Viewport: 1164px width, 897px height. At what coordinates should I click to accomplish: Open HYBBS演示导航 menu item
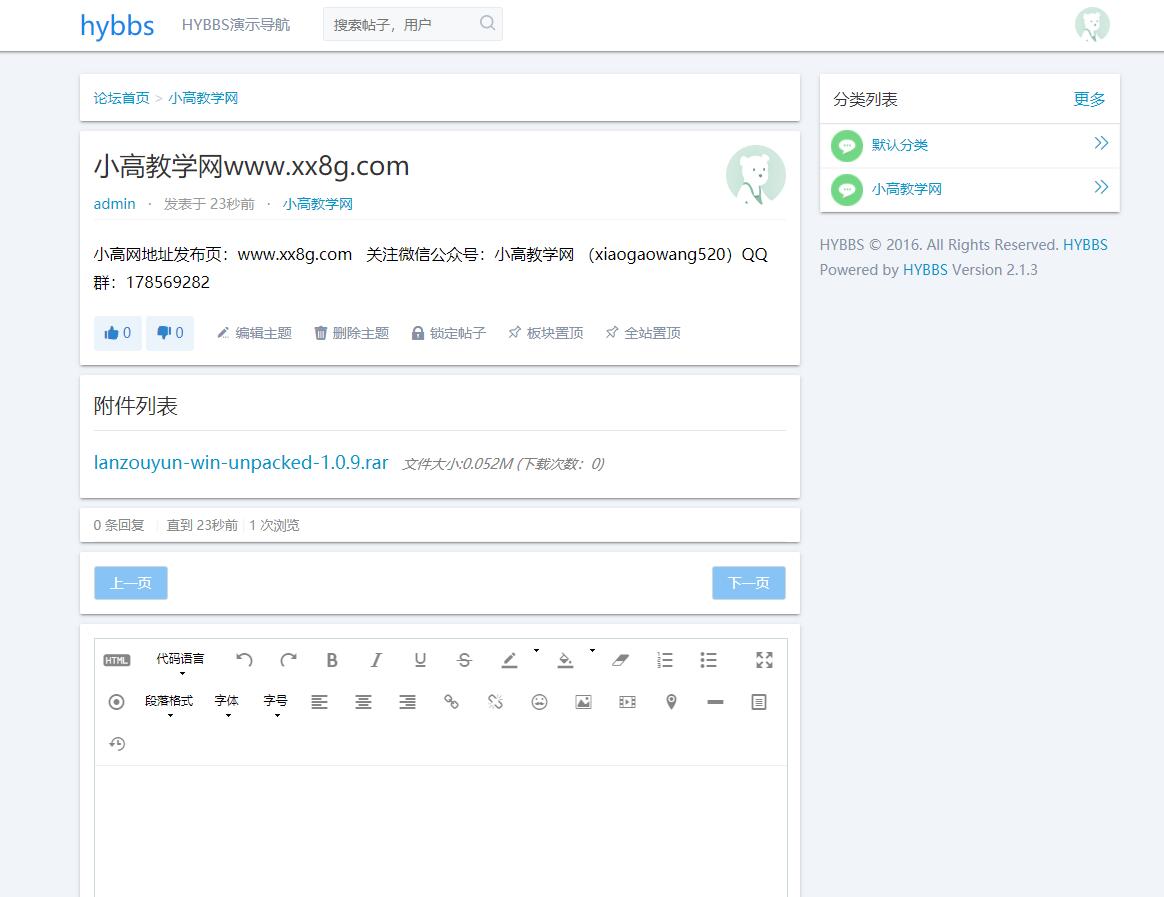[x=236, y=25]
